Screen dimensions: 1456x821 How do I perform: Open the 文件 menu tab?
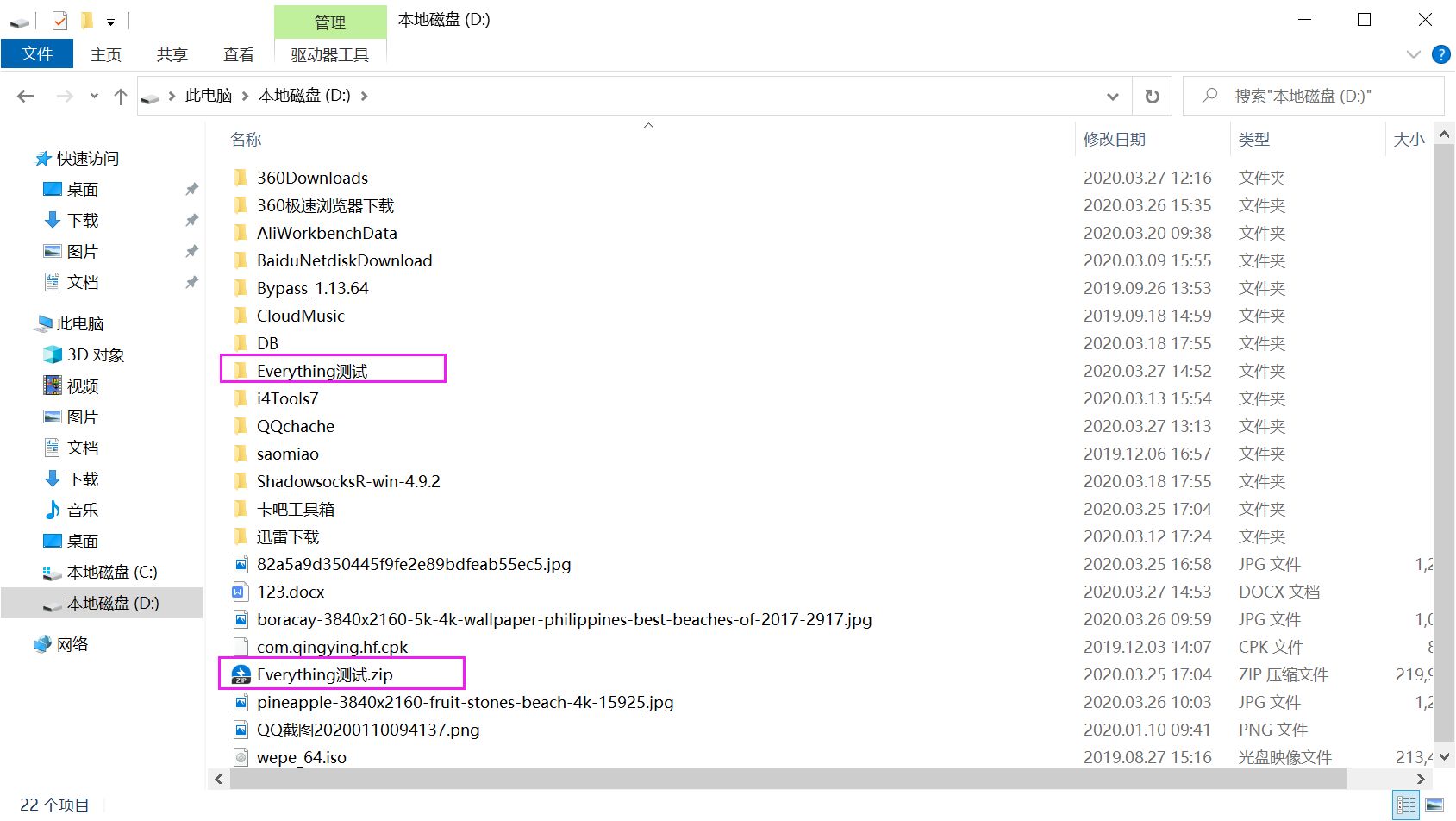click(x=37, y=53)
